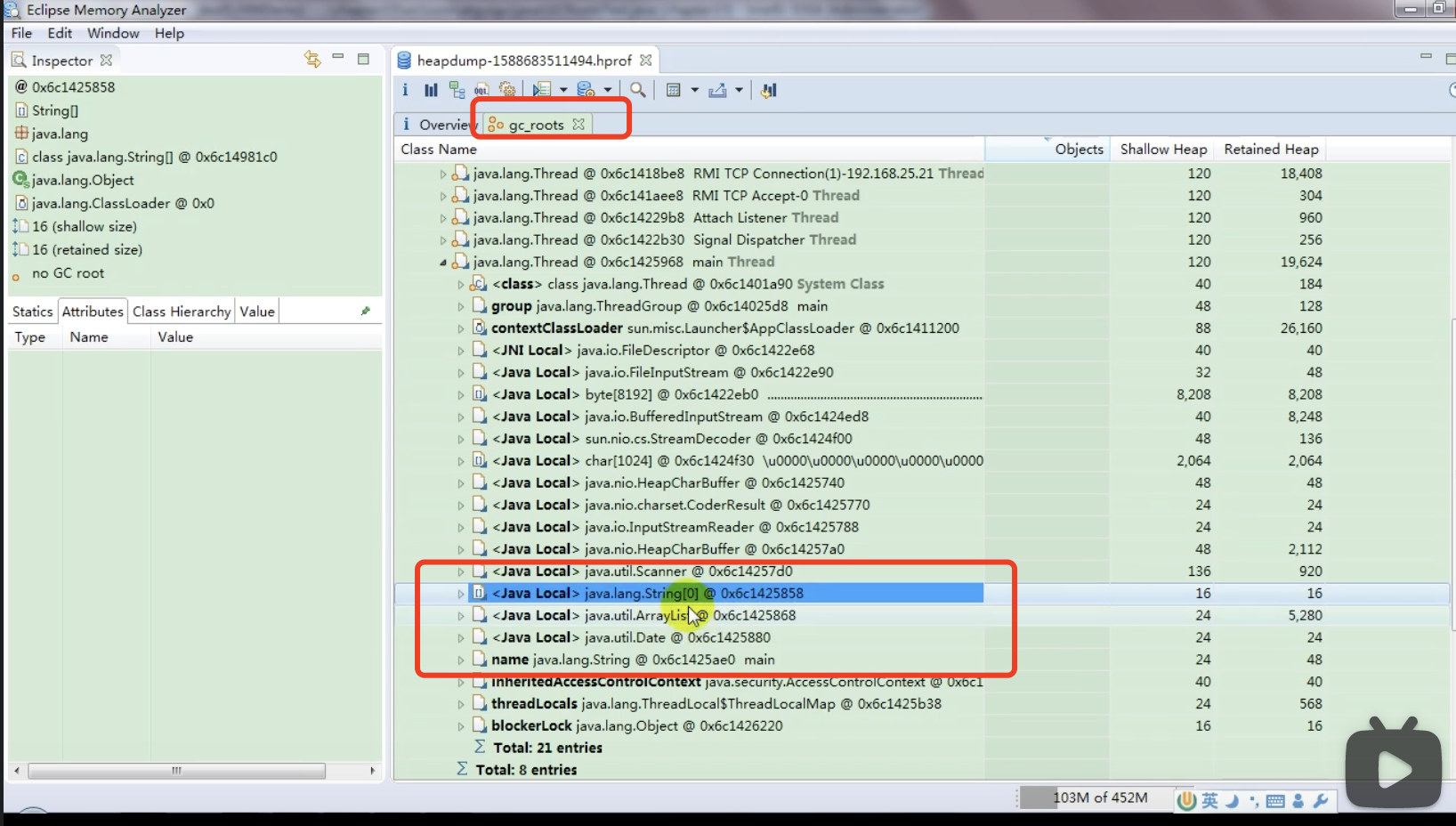Click java.lang.Object in the Inspector
Image resolution: width=1456 pixels, height=826 pixels.
83,180
